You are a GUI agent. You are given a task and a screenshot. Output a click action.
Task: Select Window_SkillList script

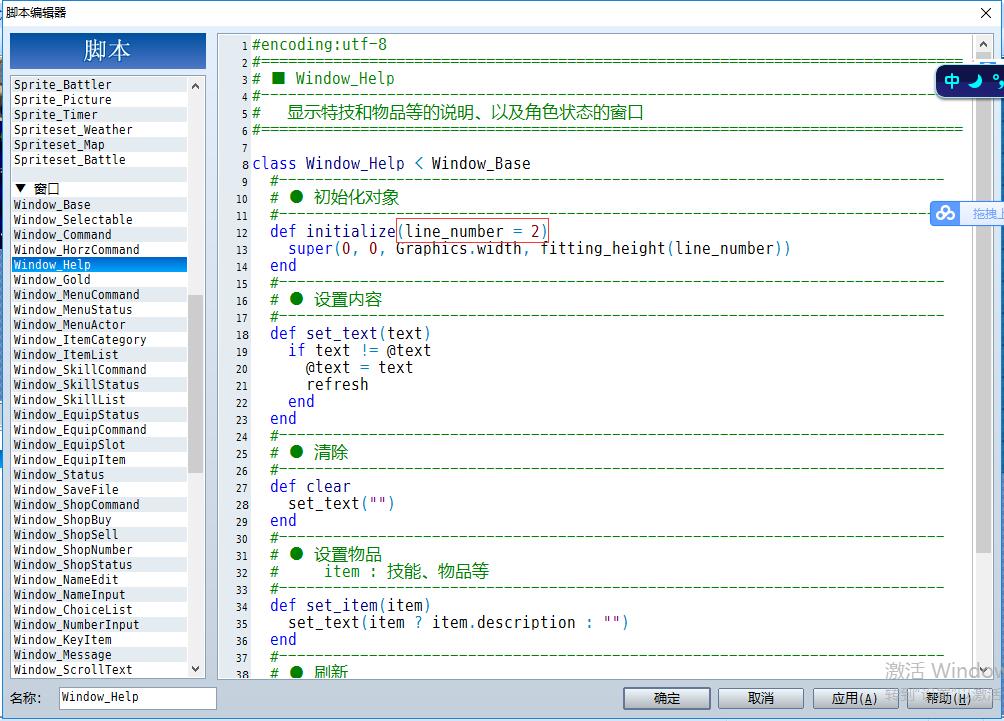coord(99,400)
